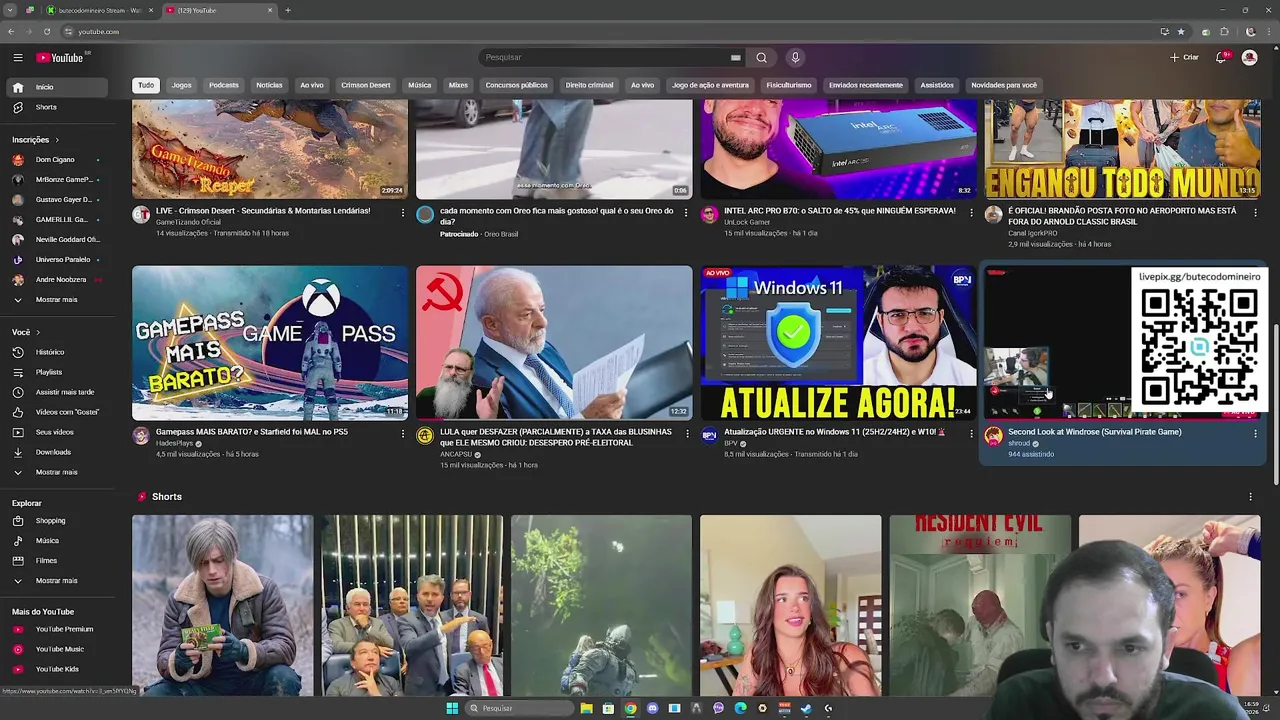The width and height of the screenshot is (1280, 720).
Task: Open options for the LULA quer DESFAZER video
Action: (x=686, y=433)
